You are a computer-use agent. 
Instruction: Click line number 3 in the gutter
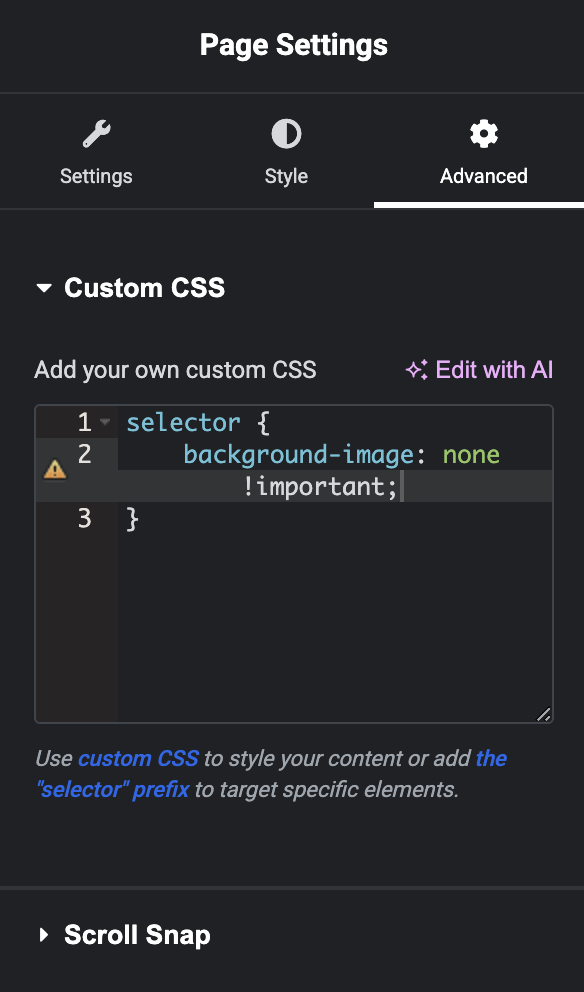coord(84,519)
